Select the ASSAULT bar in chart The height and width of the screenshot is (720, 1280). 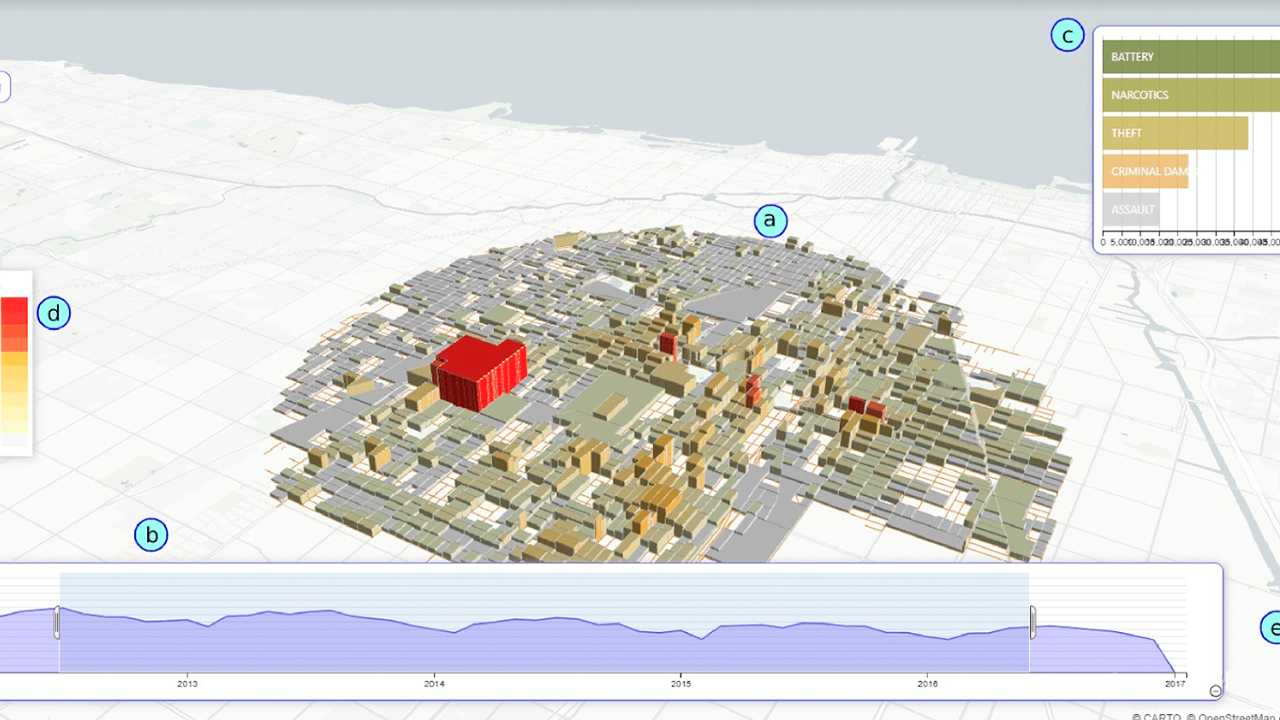point(1130,209)
